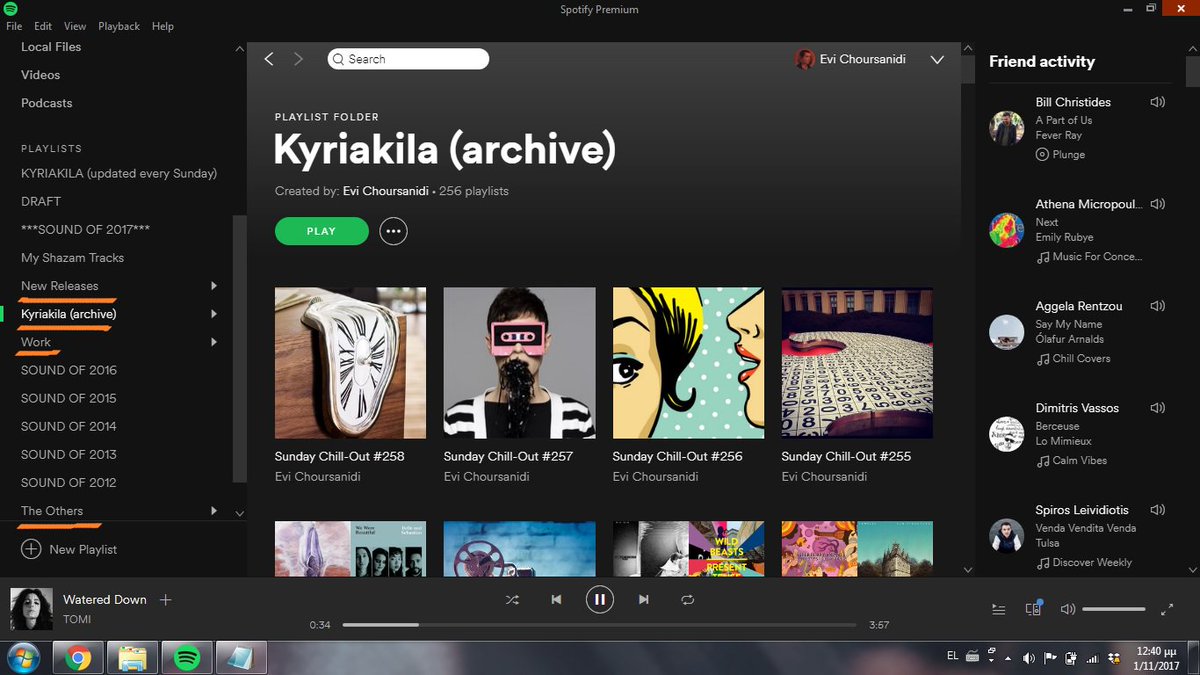Click Bill Christides speaker icon
This screenshot has width=1200, height=675.
(1158, 102)
